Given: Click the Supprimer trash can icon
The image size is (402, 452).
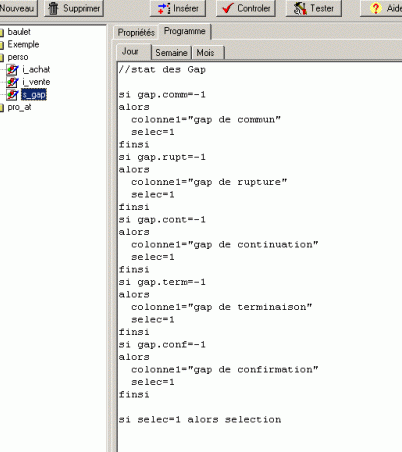Looking at the screenshot, I should (53, 8).
